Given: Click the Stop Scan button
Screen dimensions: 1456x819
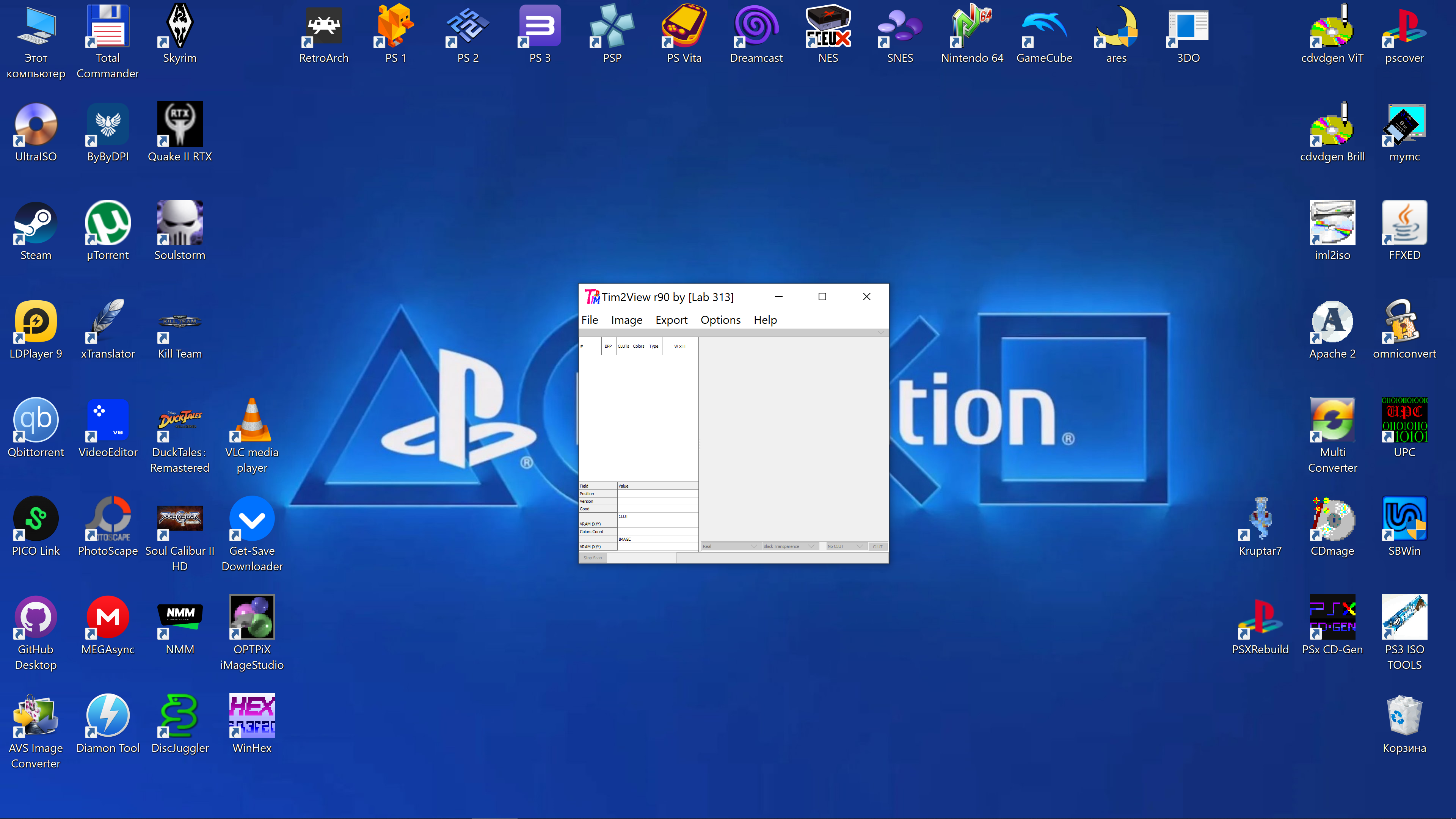Looking at the screenshot, I should 592,558.
